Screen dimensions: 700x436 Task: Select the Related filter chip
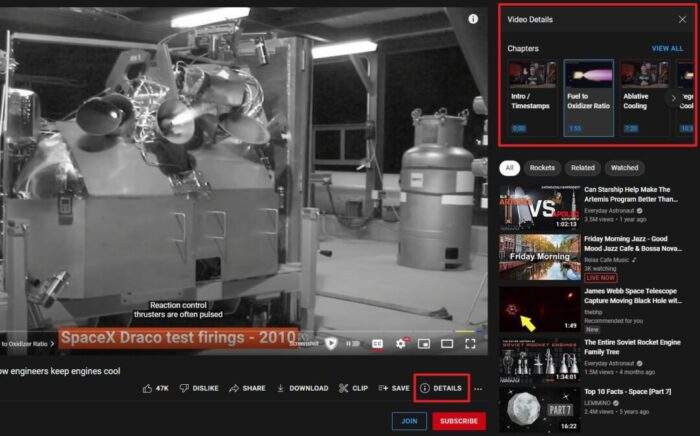tap(583, 168)
